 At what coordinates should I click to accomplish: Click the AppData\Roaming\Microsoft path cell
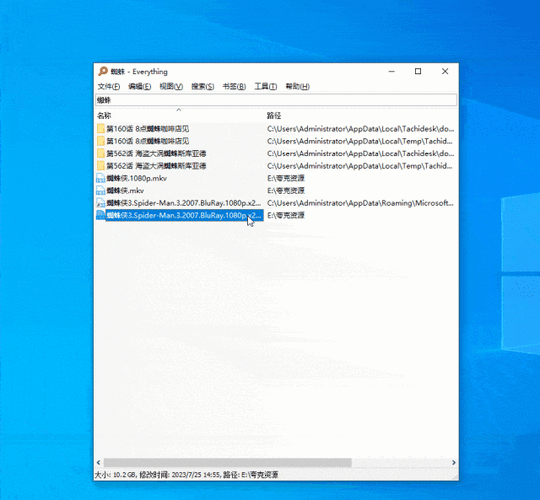point(360,203)
